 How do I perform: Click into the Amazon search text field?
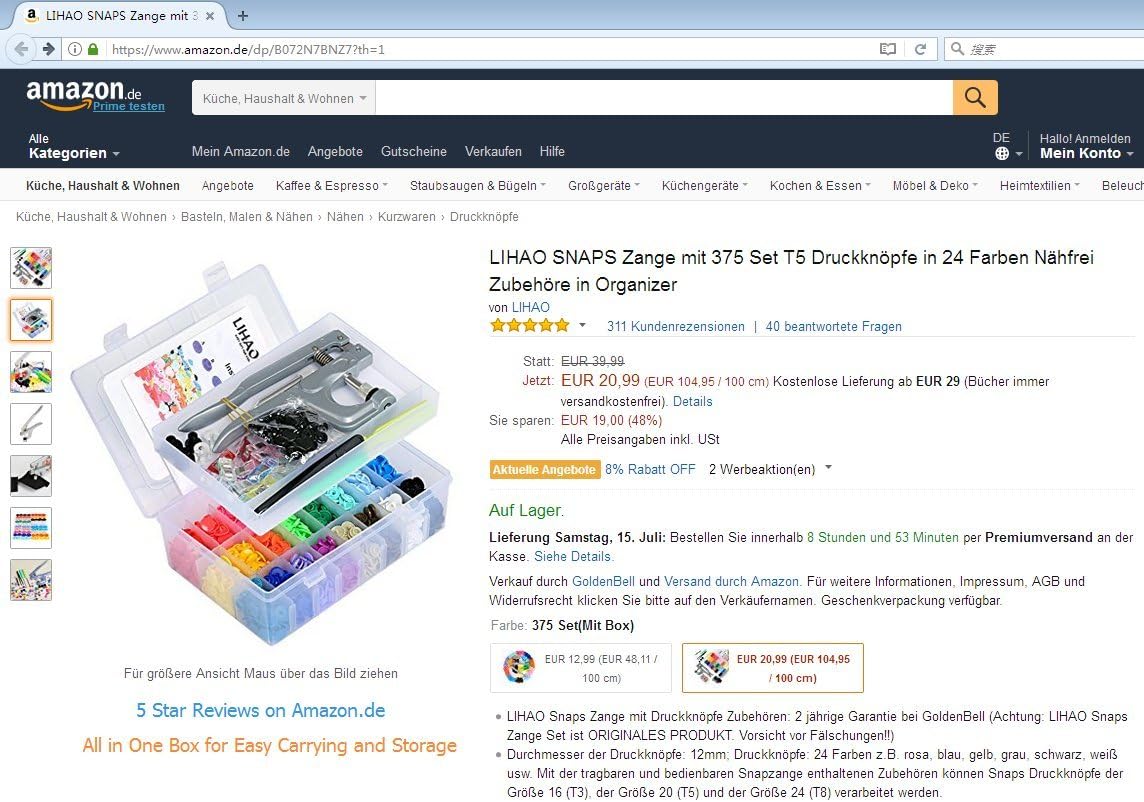[x=664, y=98]
